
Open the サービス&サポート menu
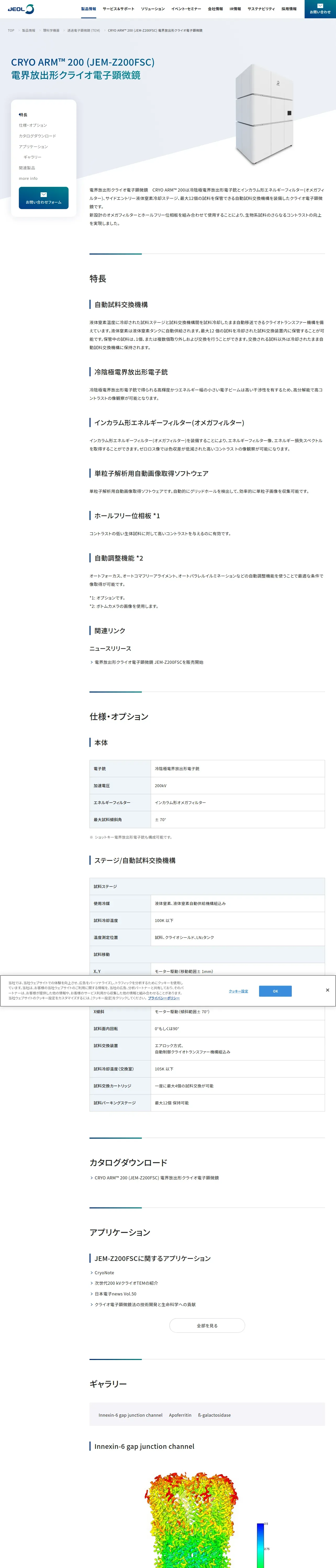pyautogui.click(x=118, y=9)
